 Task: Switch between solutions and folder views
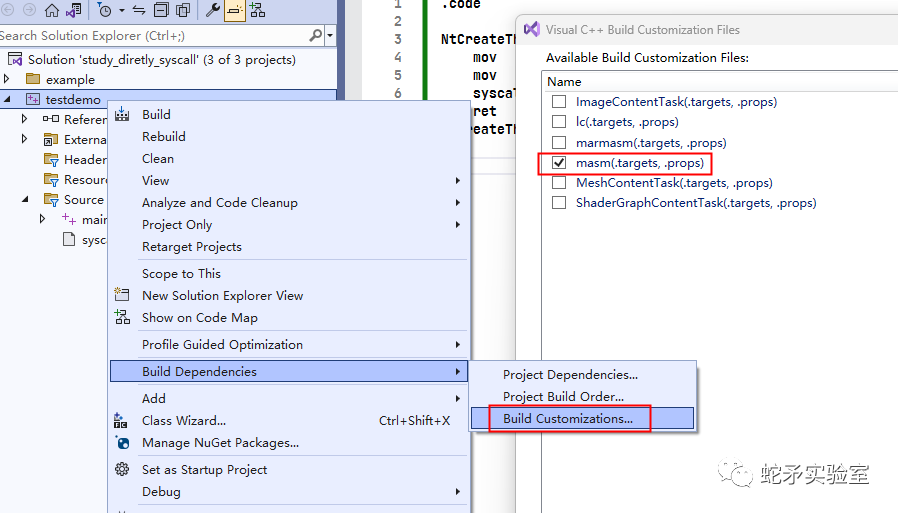point(74,10)
